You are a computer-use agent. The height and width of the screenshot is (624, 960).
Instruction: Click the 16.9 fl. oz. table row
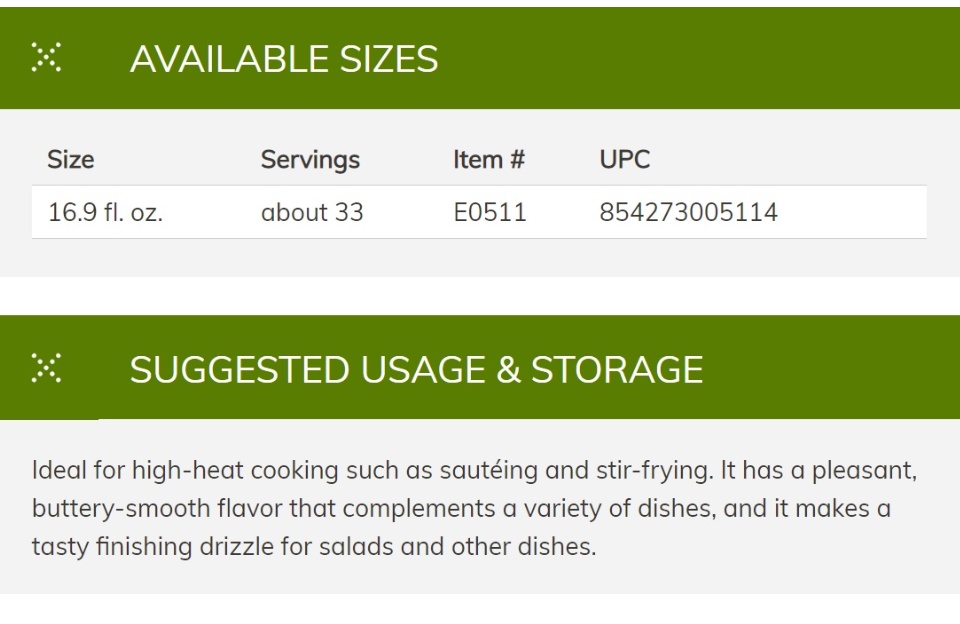pyautogui.click(x=479, y=212)
